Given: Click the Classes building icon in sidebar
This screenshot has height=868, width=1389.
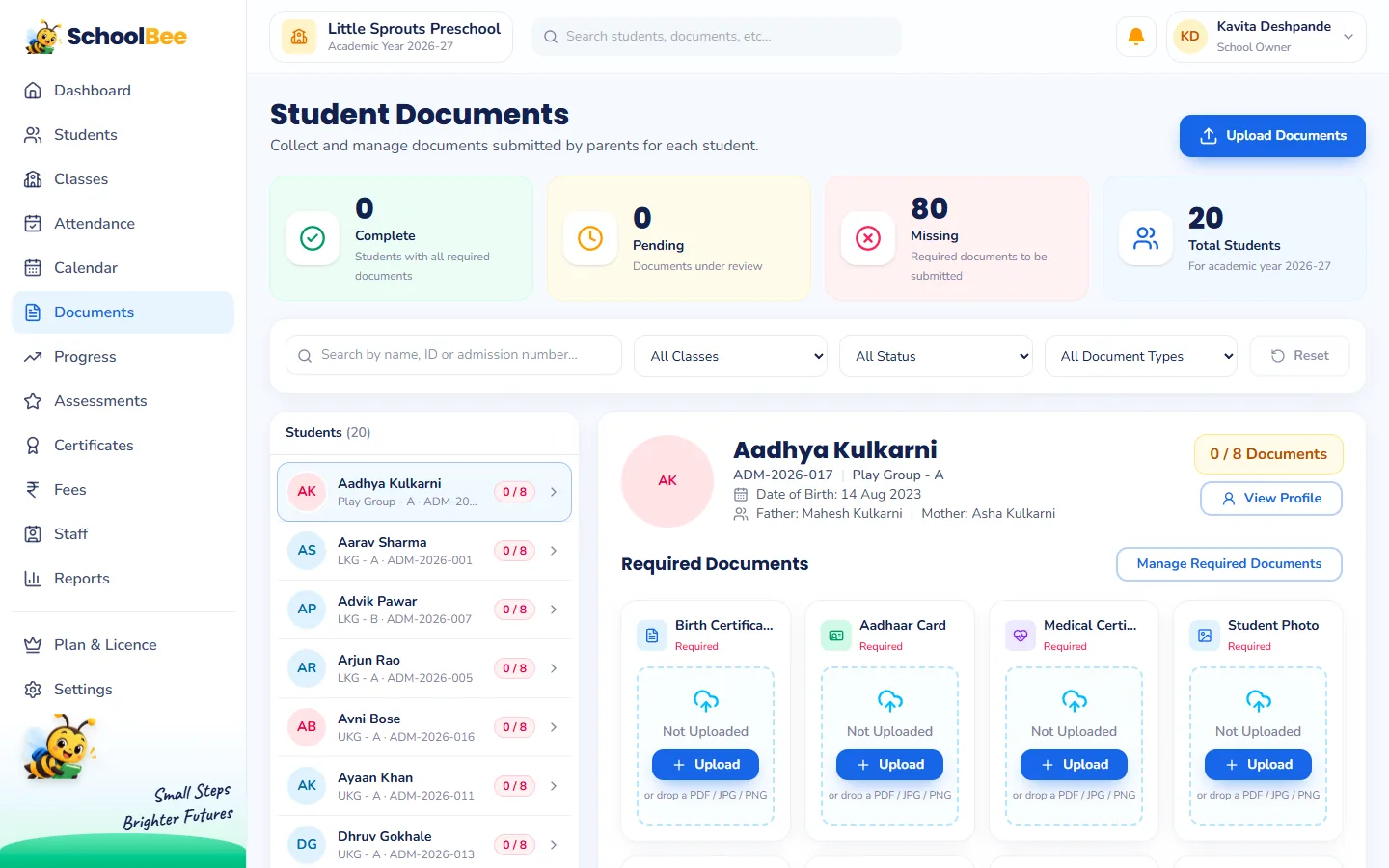Looking at the screenshot, I should (x=33, y=179).
